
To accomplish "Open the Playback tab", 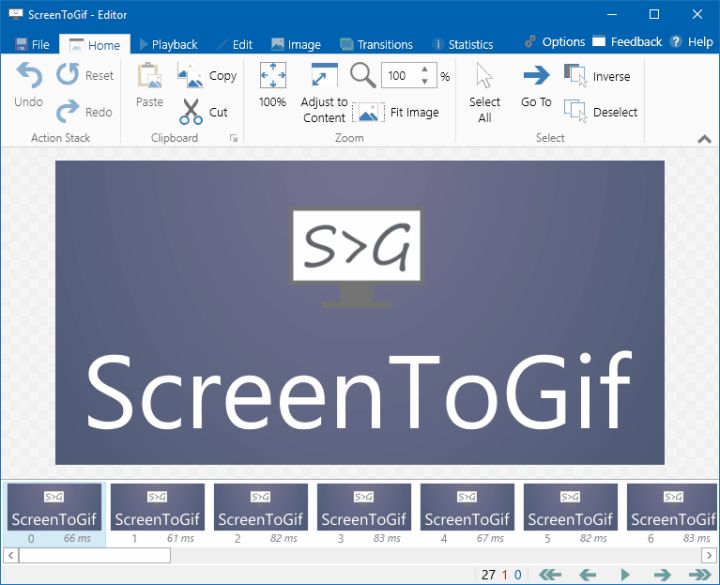I will (x=167, y=44).
